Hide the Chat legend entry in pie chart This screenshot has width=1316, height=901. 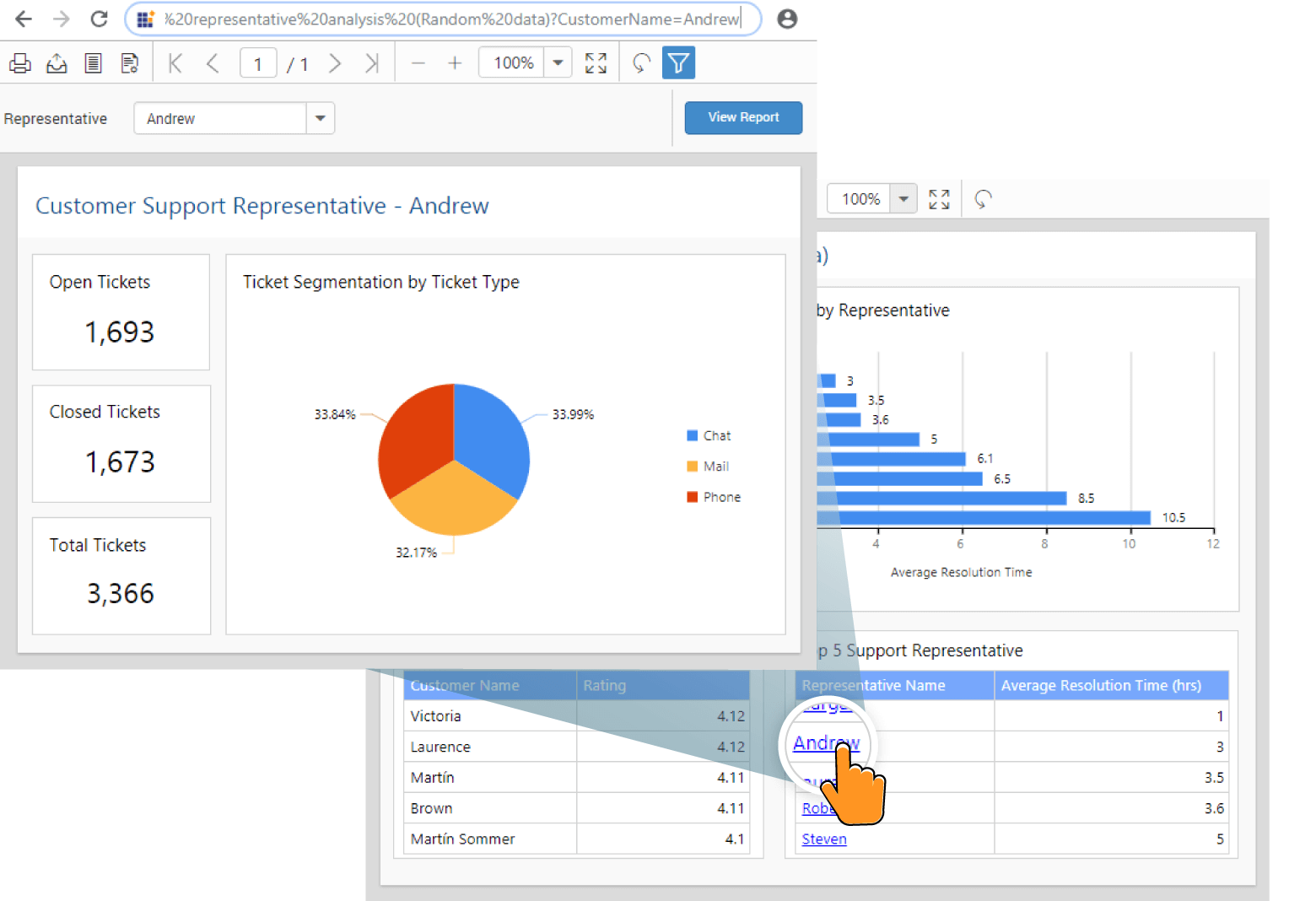pos(709,434)
